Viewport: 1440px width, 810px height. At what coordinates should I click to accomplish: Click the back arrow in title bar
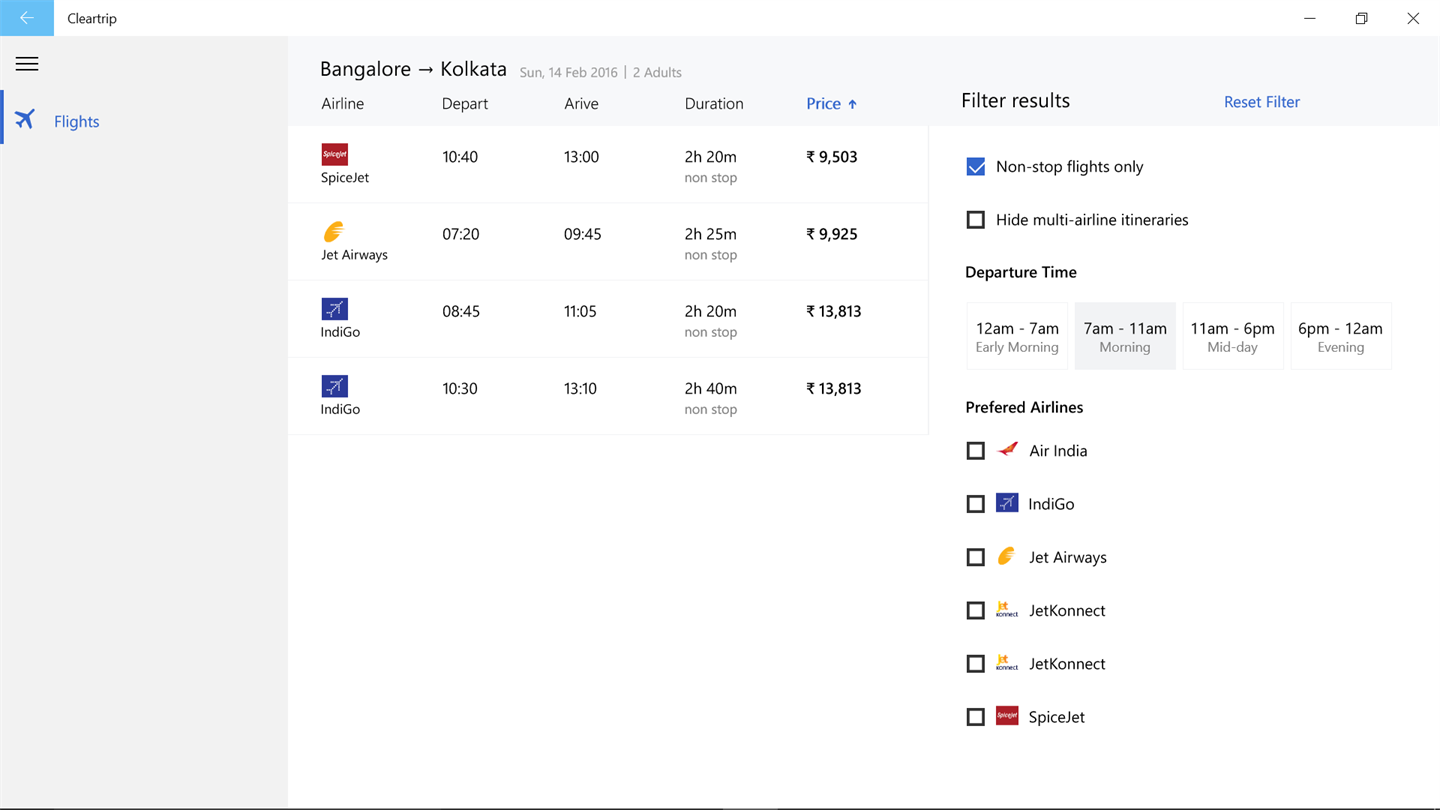click(27, 18)
